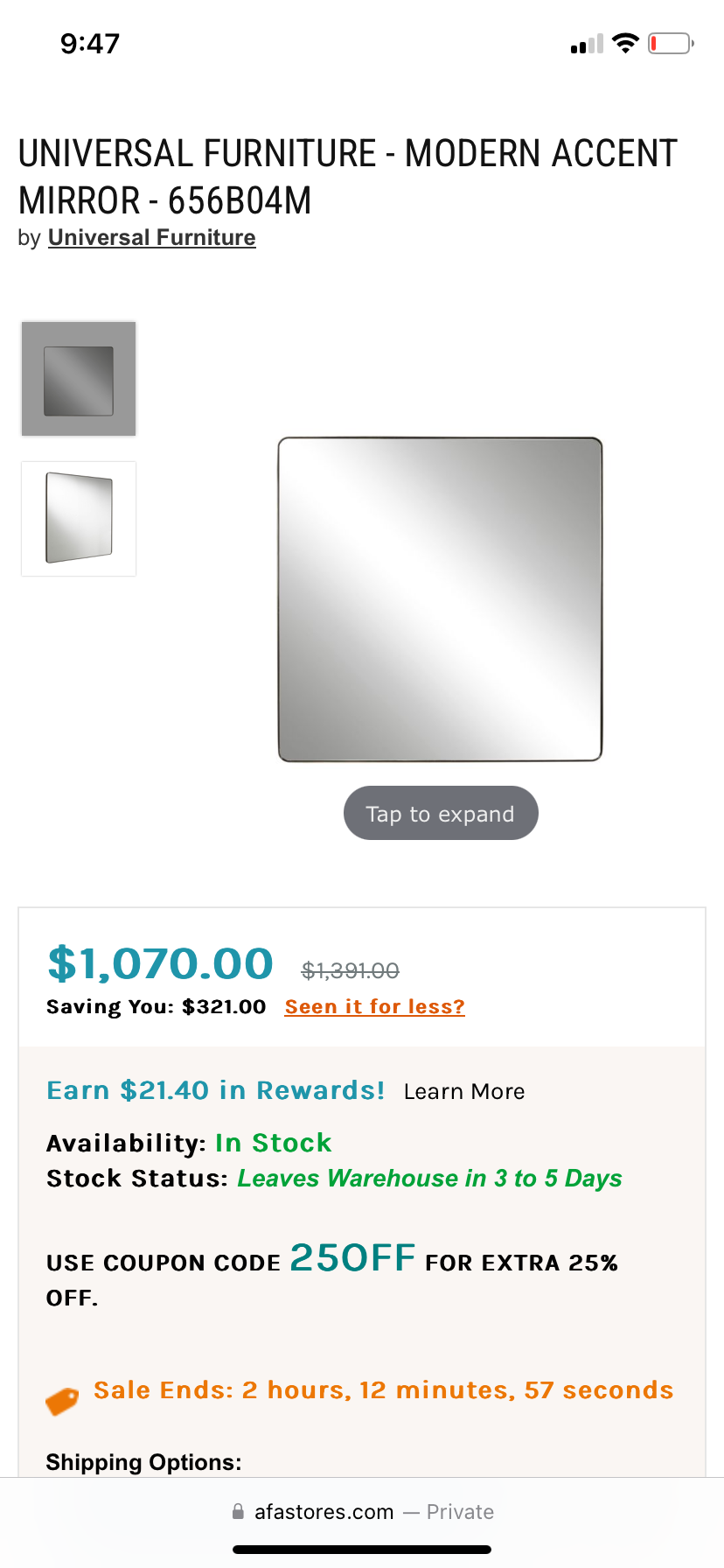Tap the crossed-out $1,391.00 original price
Image resolution: width=724 pixels, height=1568 pixels.
click(x=350, y=969)
